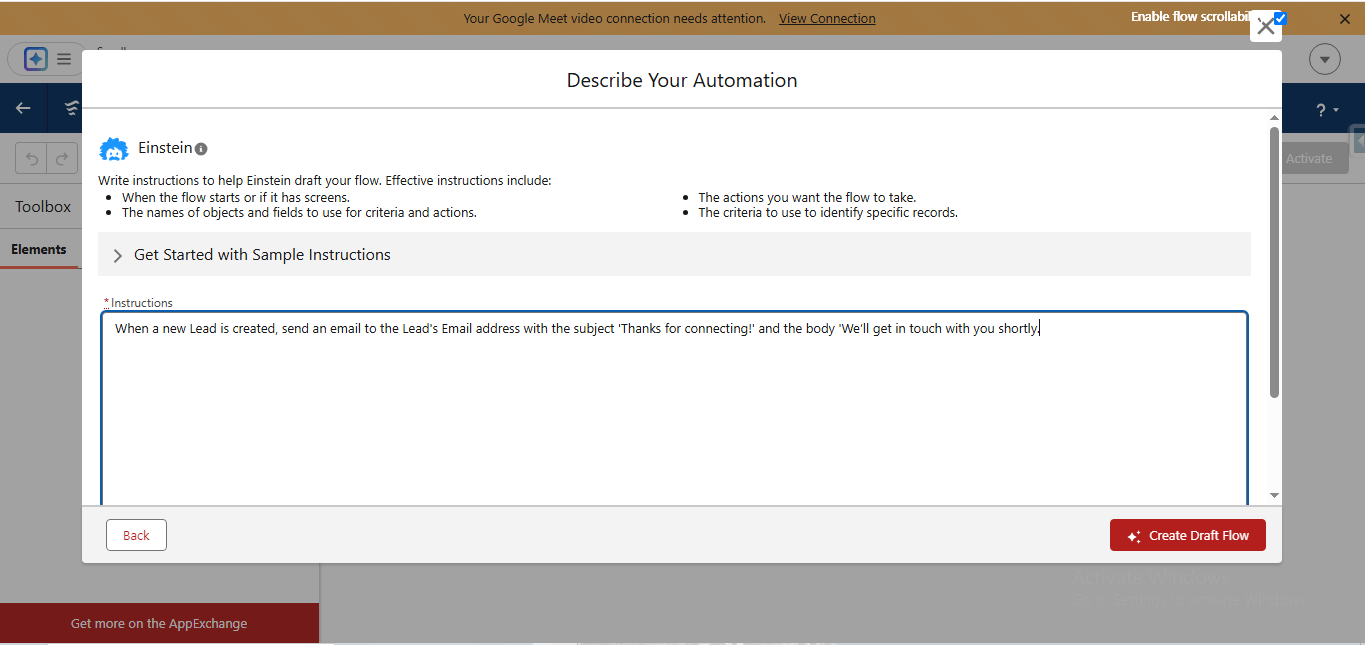Click 'The actions you want the flow to take.'
Screen dimensions: 1365x645
807,197
